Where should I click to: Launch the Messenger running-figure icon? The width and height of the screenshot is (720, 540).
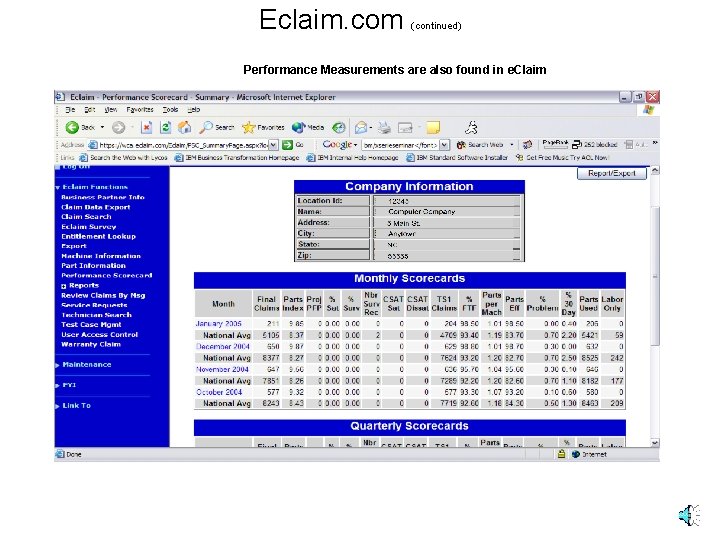472,127
